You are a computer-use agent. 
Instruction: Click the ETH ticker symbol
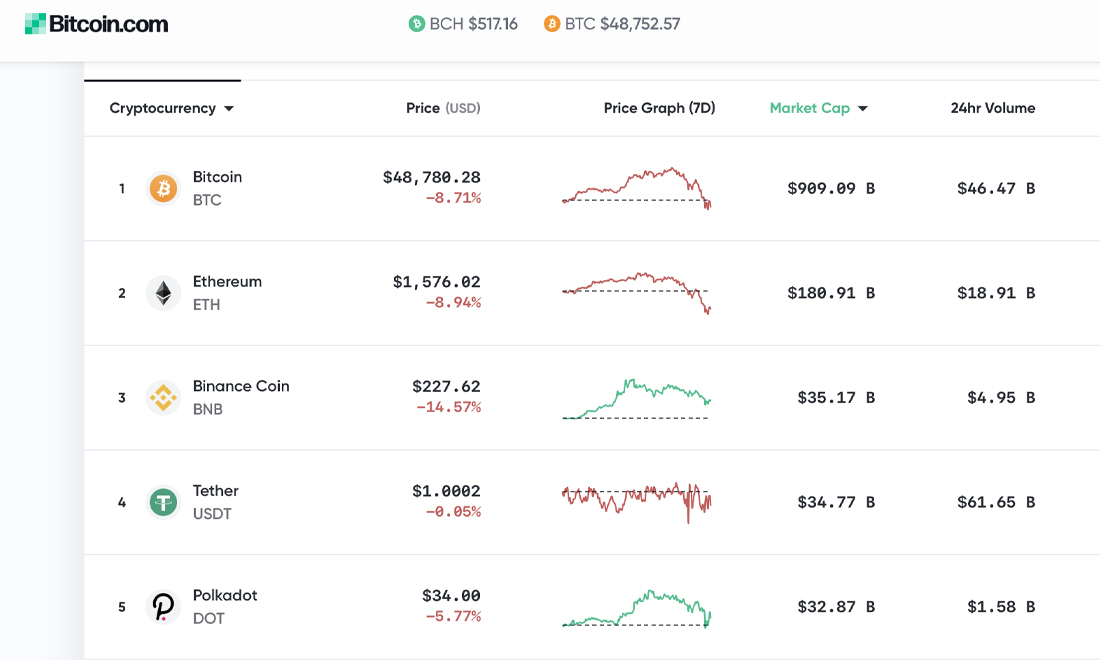[206, 304]
